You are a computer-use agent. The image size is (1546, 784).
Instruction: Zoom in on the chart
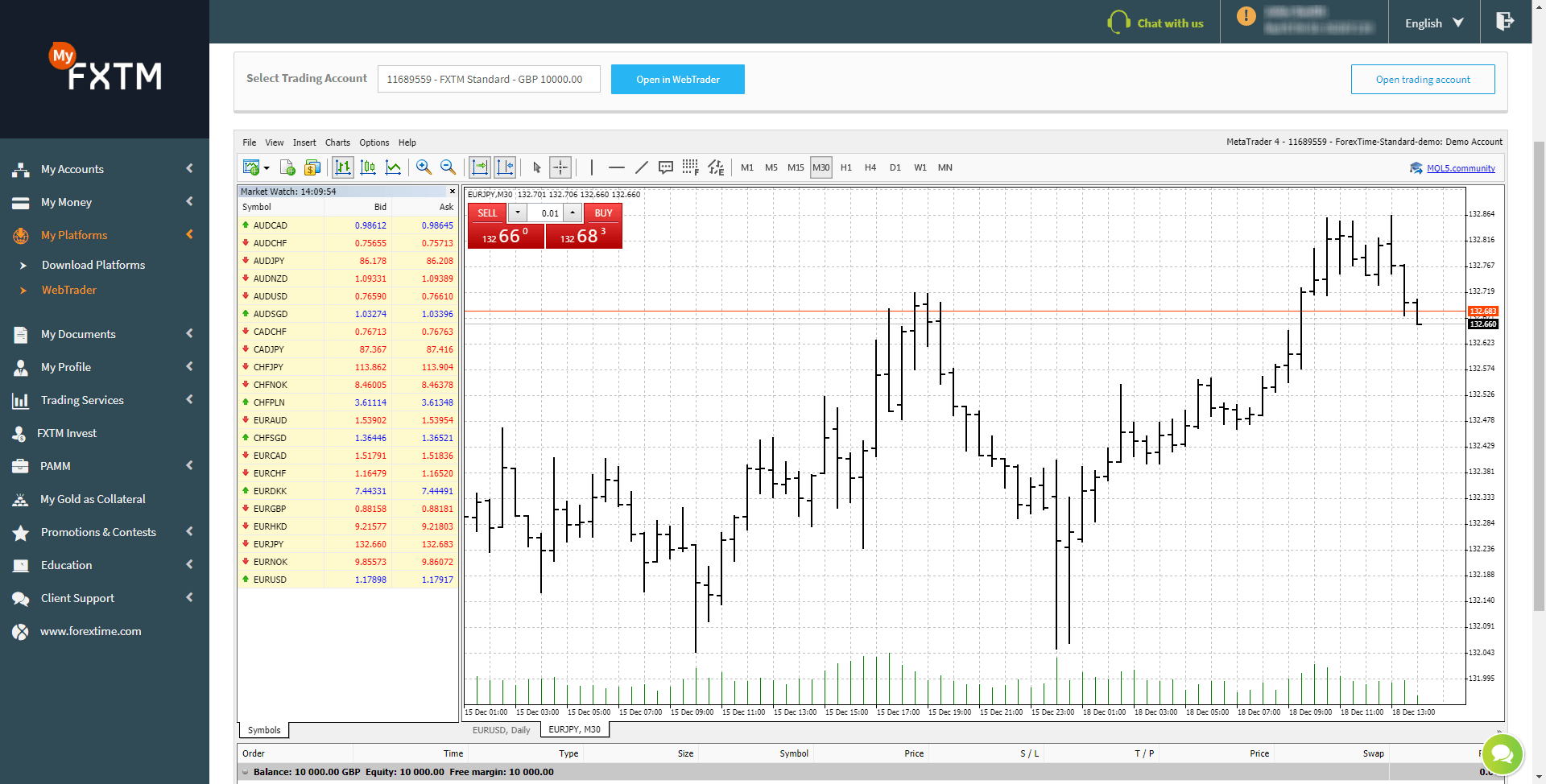[x=424, y=167]
